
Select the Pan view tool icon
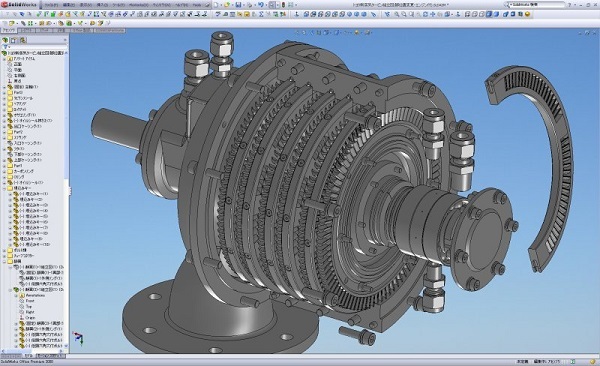pos(433,14)
